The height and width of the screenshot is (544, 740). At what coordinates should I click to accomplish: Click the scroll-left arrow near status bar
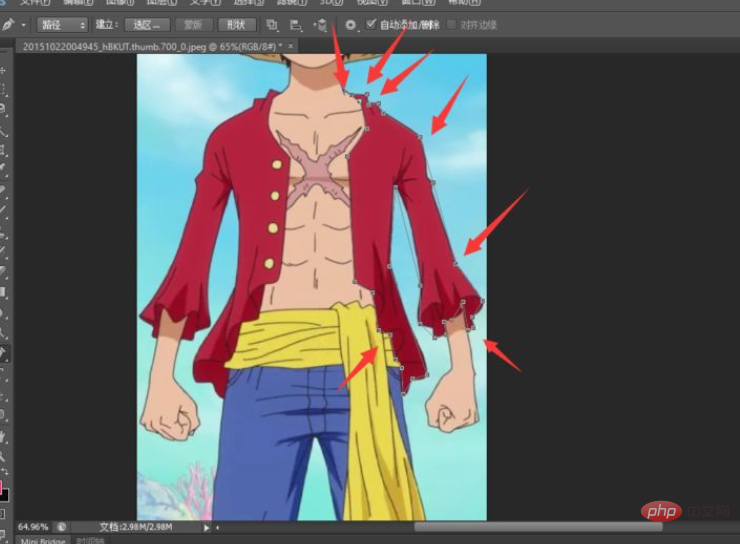[218, 527]
